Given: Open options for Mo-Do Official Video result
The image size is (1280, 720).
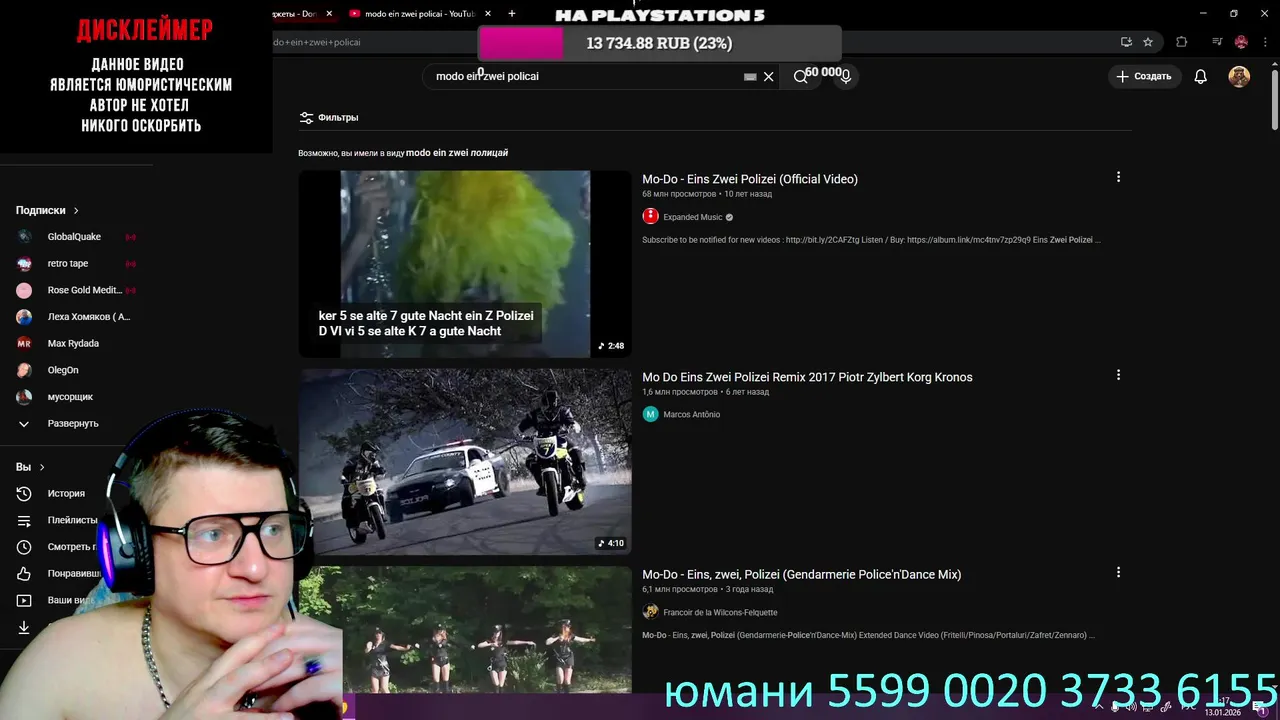Looking at the screenshot, I should point(1118,177).
